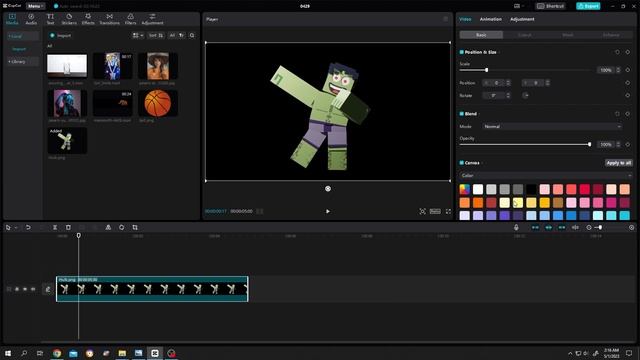
Task: Open the media view layout dropdown
Action: [138, 36]
